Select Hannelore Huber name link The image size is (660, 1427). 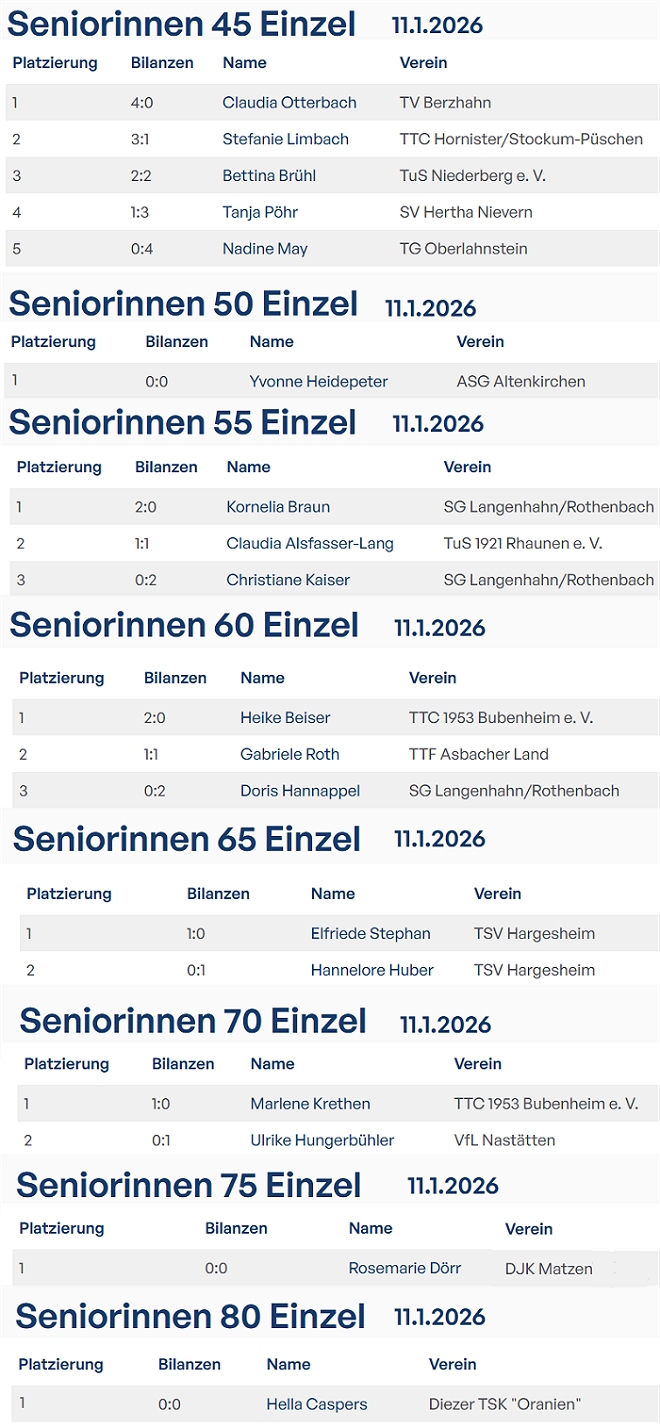tap(372, 970)
